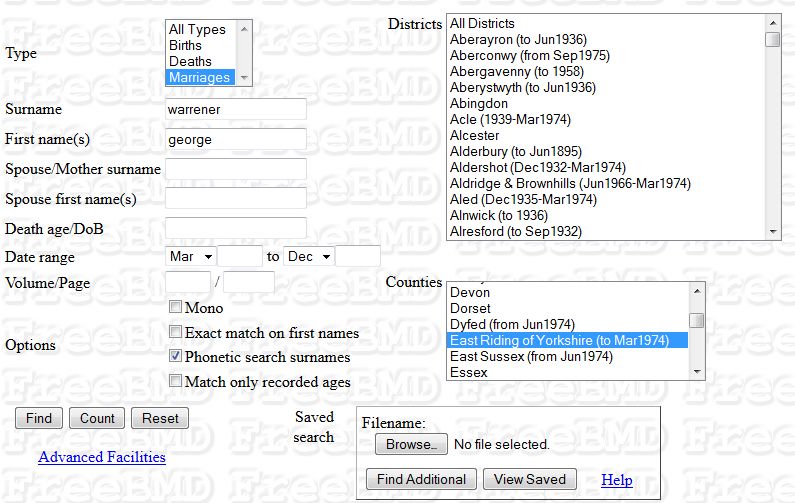Select Alresford (to Sep1932) district

coord(605,231)
